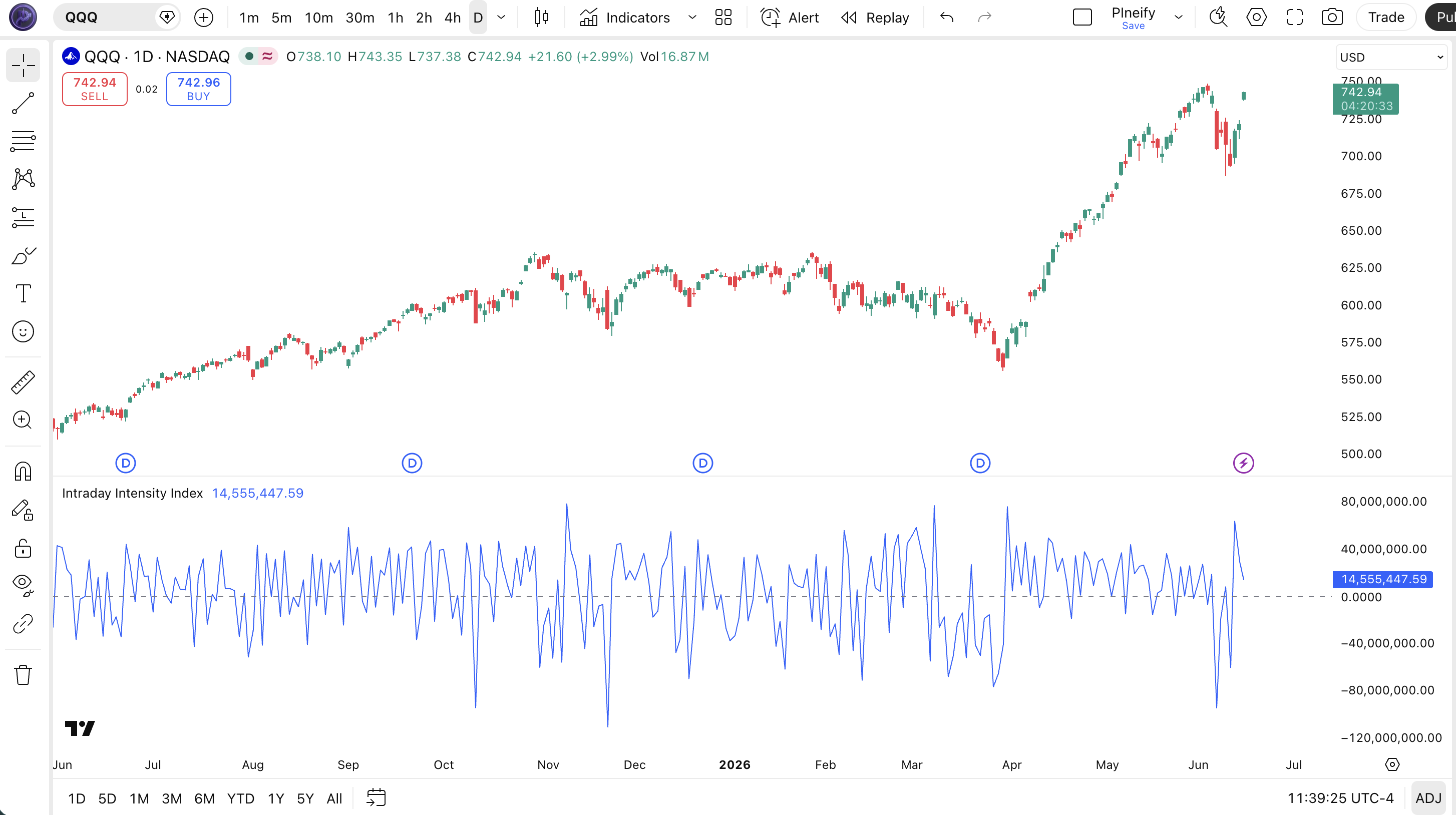Open the USD currency dropdown
Image resolution: width=1456 pixels, height=815 pixels.
(x=1391, y=57)
